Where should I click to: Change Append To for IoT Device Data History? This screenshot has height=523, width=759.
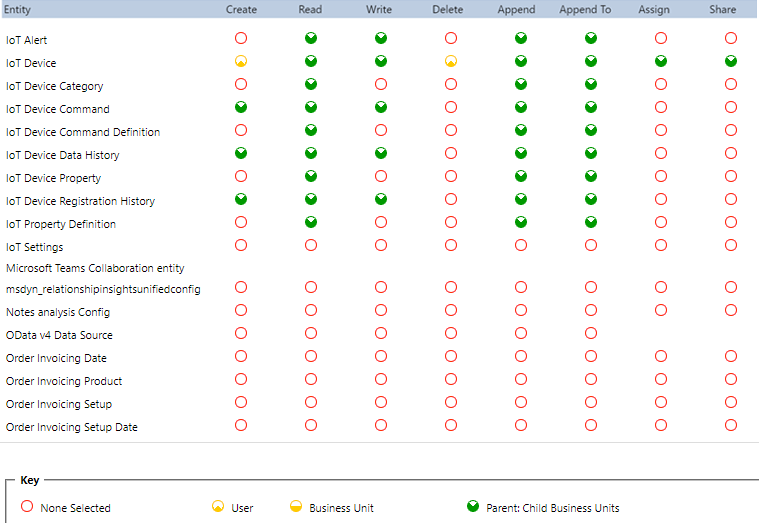pos(591,153)
